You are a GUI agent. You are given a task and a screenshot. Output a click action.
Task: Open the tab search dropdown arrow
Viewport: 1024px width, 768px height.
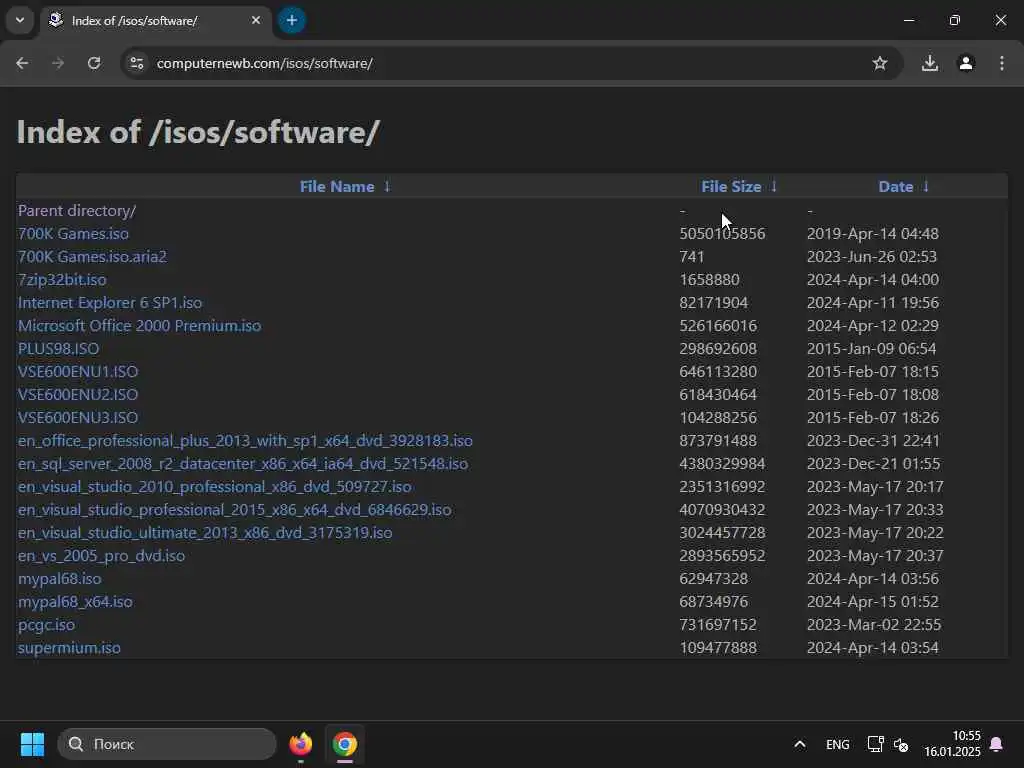pyautogui.click(x=20, y=20)
